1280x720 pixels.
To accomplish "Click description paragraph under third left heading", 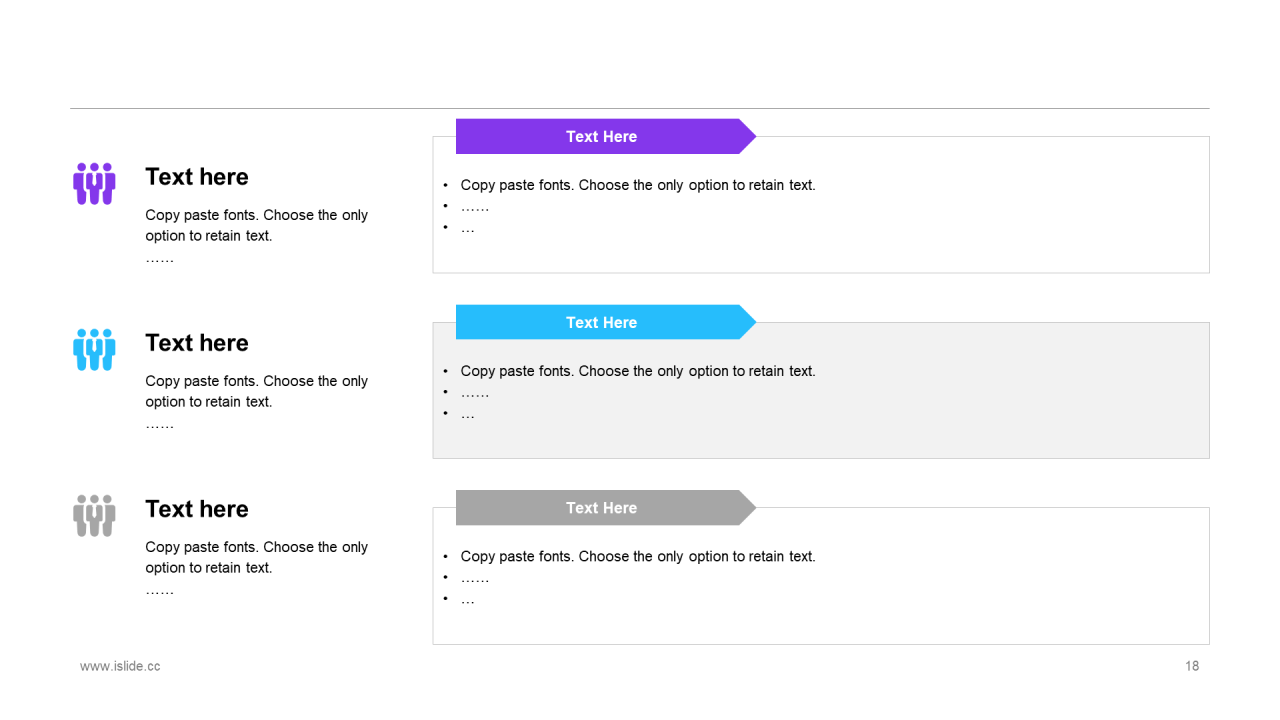I will point(256,568).
